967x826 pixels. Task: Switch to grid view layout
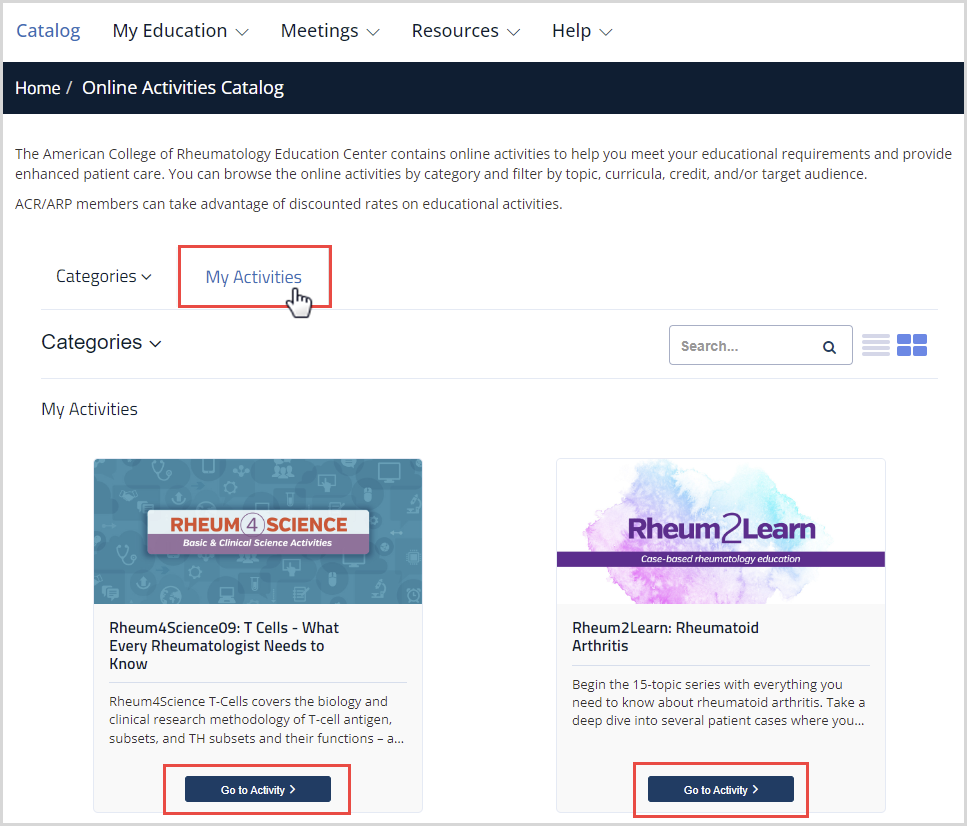coord(911,345)
